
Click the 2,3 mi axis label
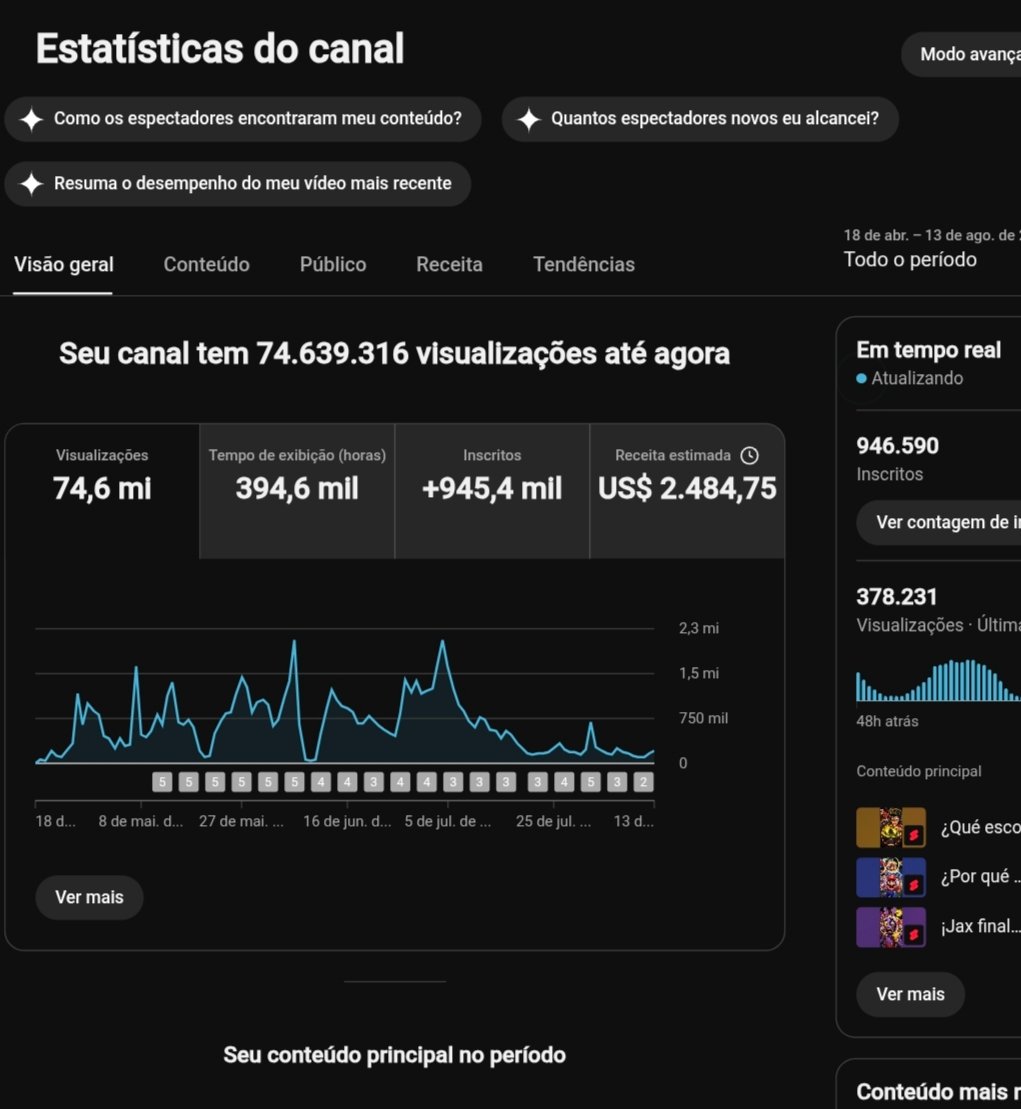pos(699,628)
